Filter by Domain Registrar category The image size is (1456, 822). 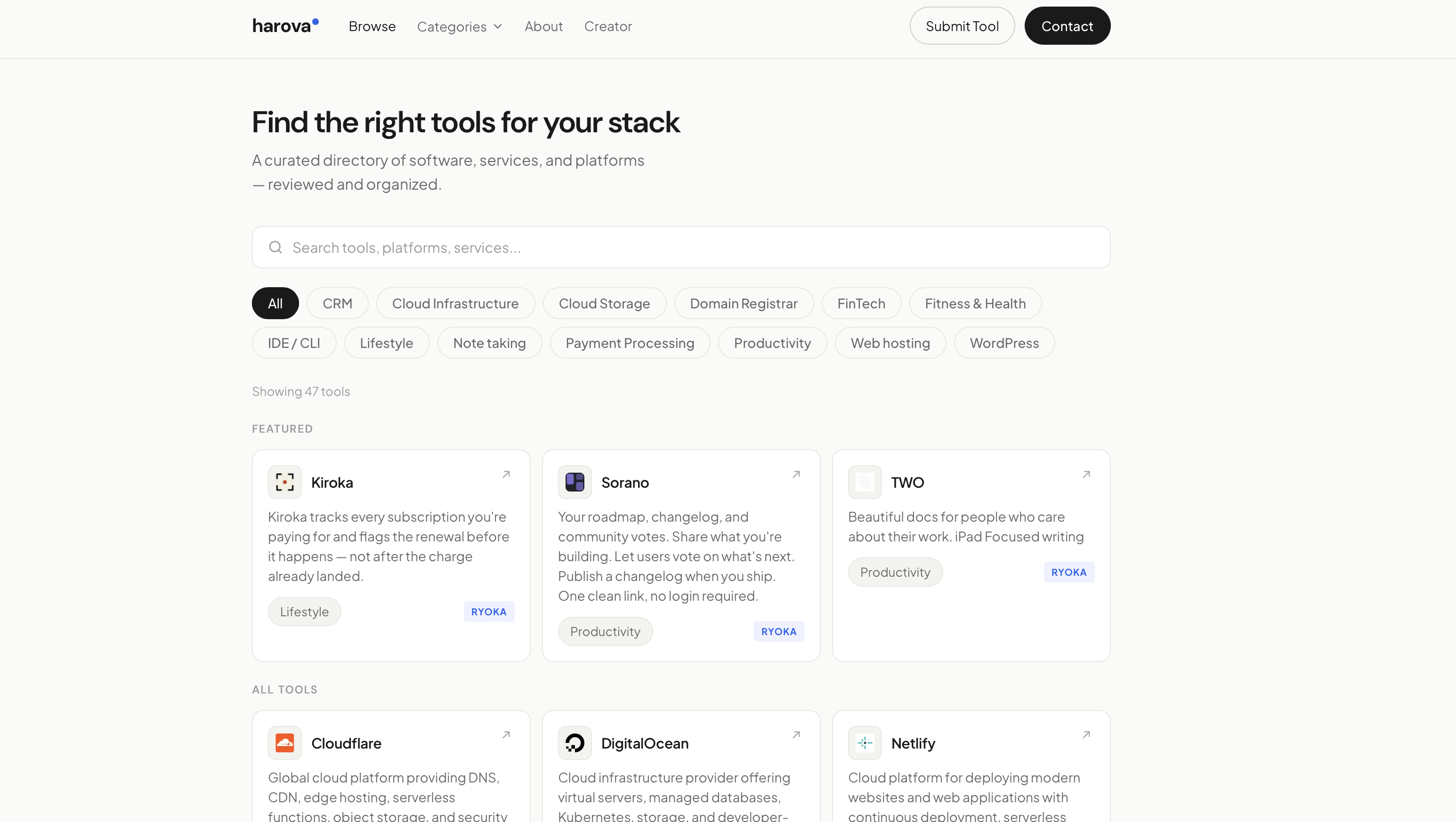pyautogui.click(x=744, y=303)
